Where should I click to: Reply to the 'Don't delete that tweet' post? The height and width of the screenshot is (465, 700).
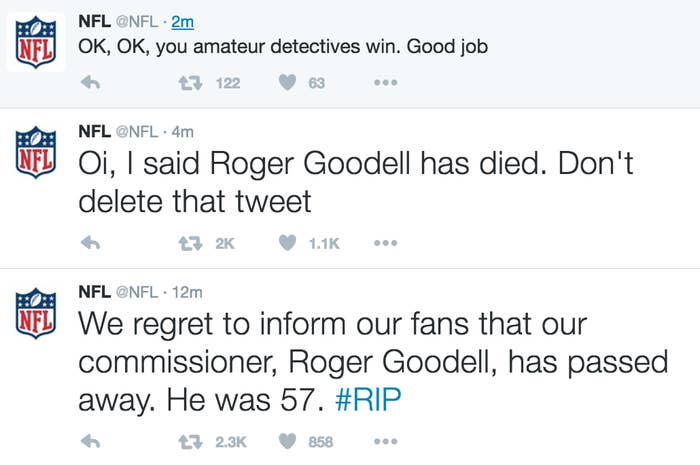[90, 243]
